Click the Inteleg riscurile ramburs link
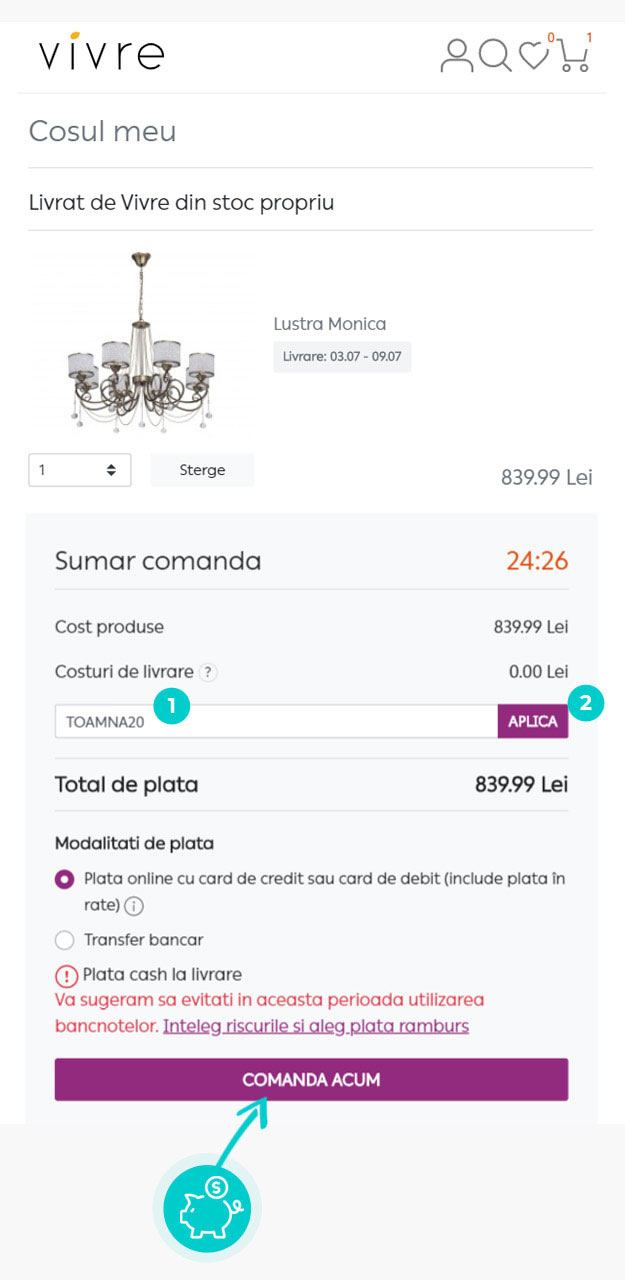625x1280 pixels. coord(316,1026)
